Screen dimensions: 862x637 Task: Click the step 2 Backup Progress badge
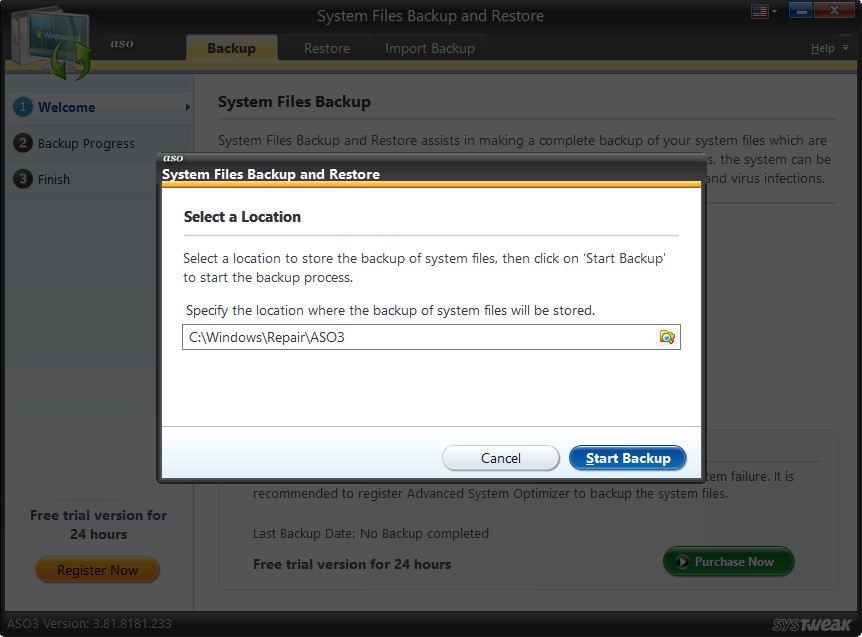coord(21,143)
